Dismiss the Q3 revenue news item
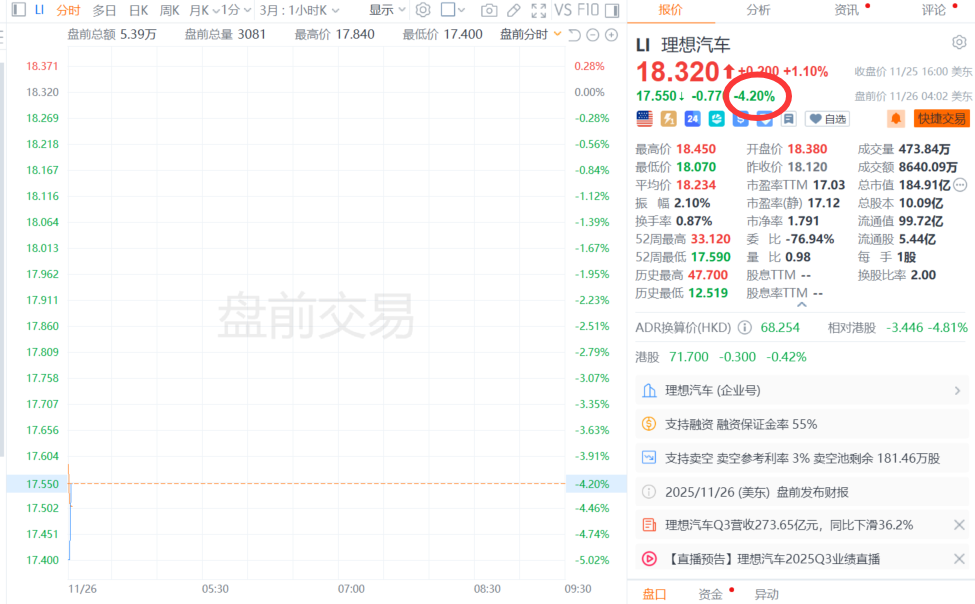The height and width of the screenshot is (604, 975). (x=959, y=525)
